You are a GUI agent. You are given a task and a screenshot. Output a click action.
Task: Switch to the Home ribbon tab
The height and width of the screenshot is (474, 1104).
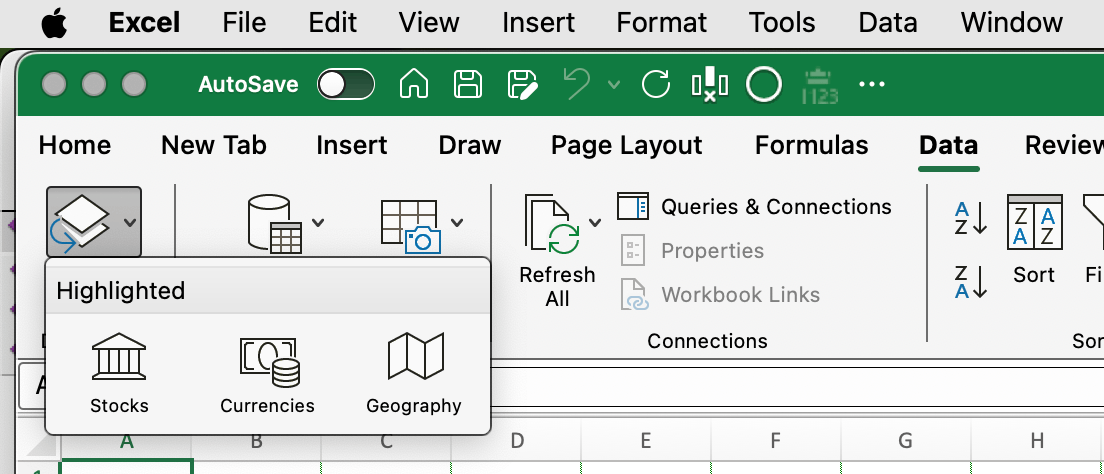[75, 145]
